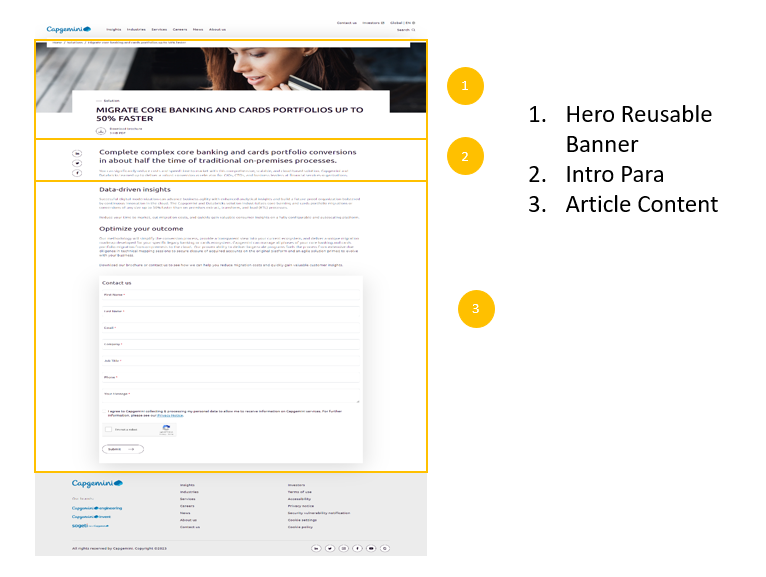Click the Capgemini logo in the header
This screenshot has width=766, height=577.
point(69,30)
